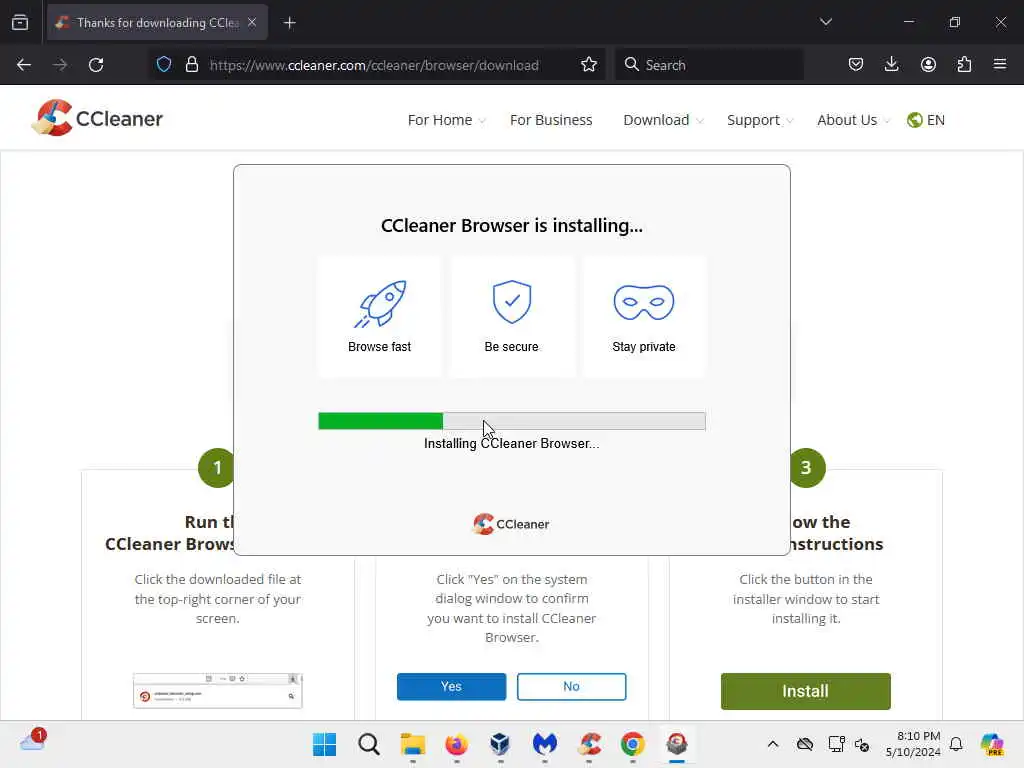Click the CCleaner logo in header
Screen dimensions: 1024x768
pyautogui.click(x=97, y=118)
